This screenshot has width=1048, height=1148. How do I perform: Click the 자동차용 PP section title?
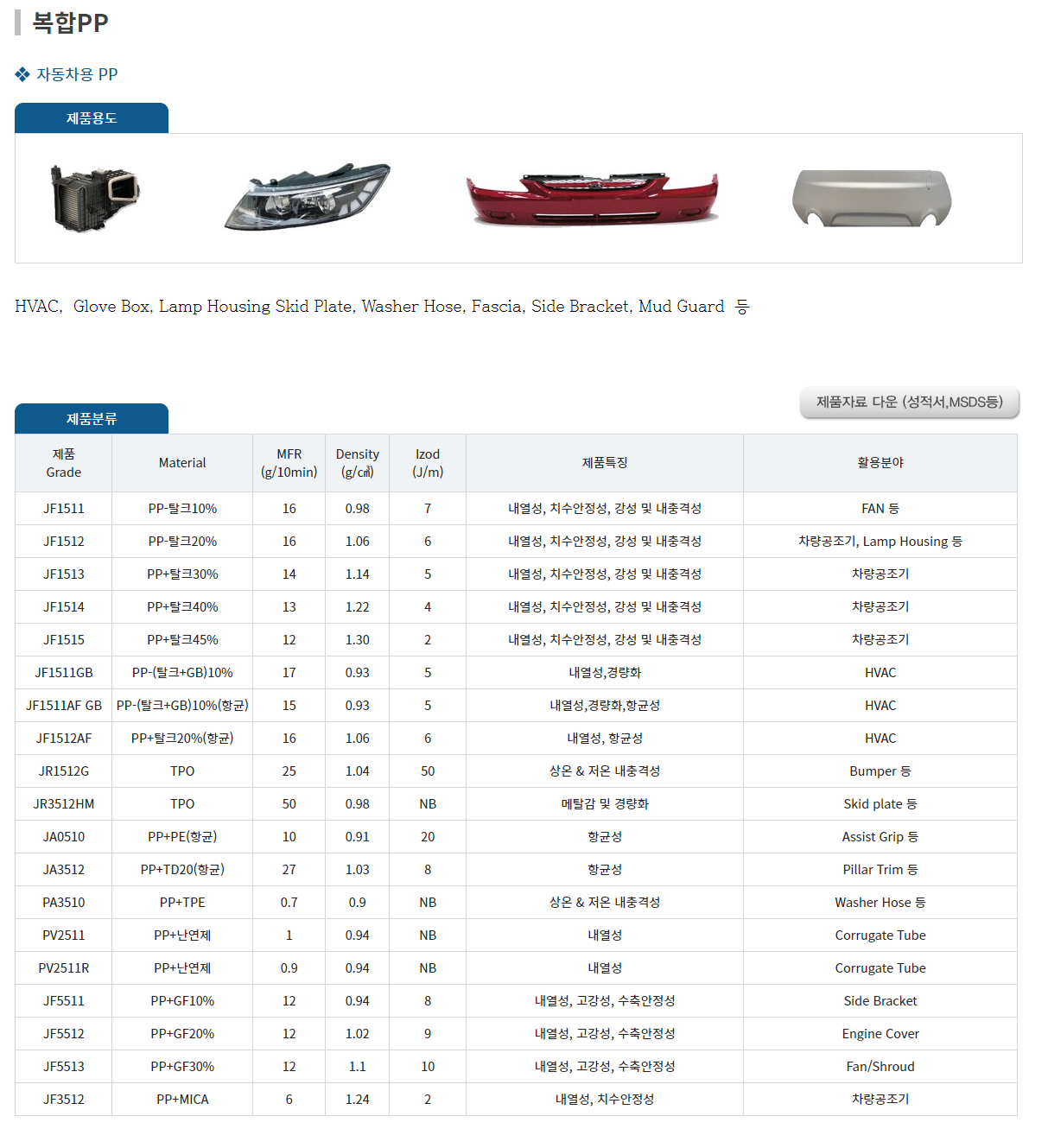coord(77,75)
